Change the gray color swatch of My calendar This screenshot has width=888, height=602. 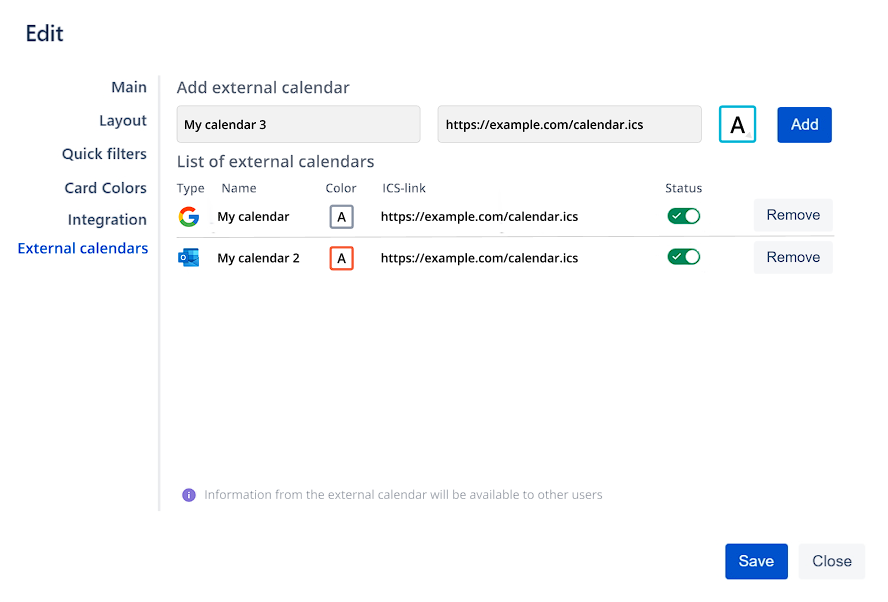pos(342,217)
